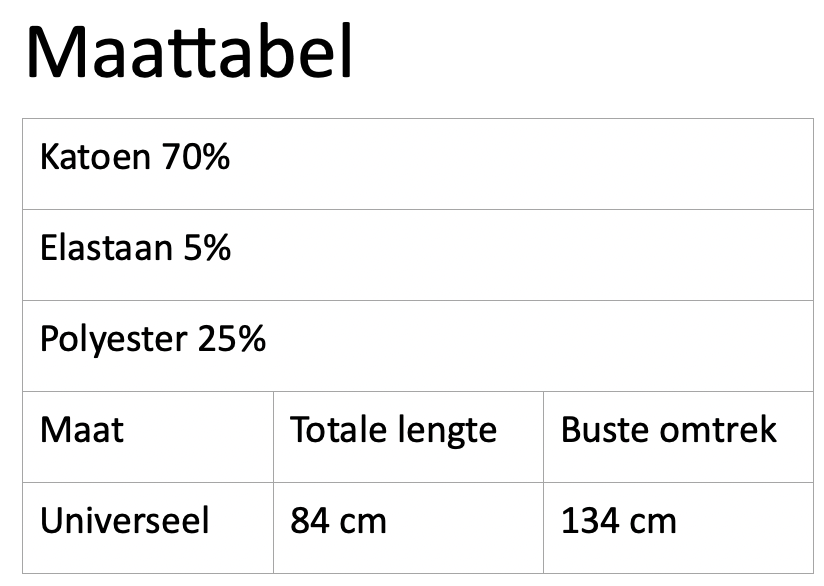The image size is (824, 586).
Task: Select the 134 cm bust cell
Action: point(678,528)
